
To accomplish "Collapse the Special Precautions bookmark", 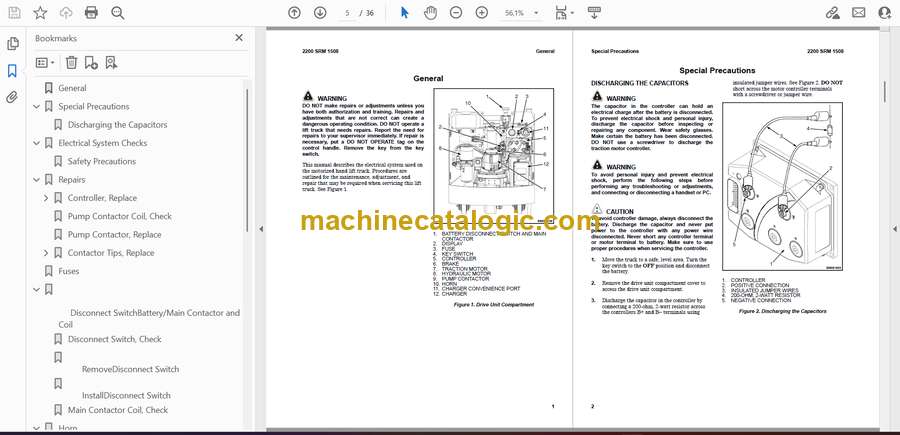I will [37, 107].
